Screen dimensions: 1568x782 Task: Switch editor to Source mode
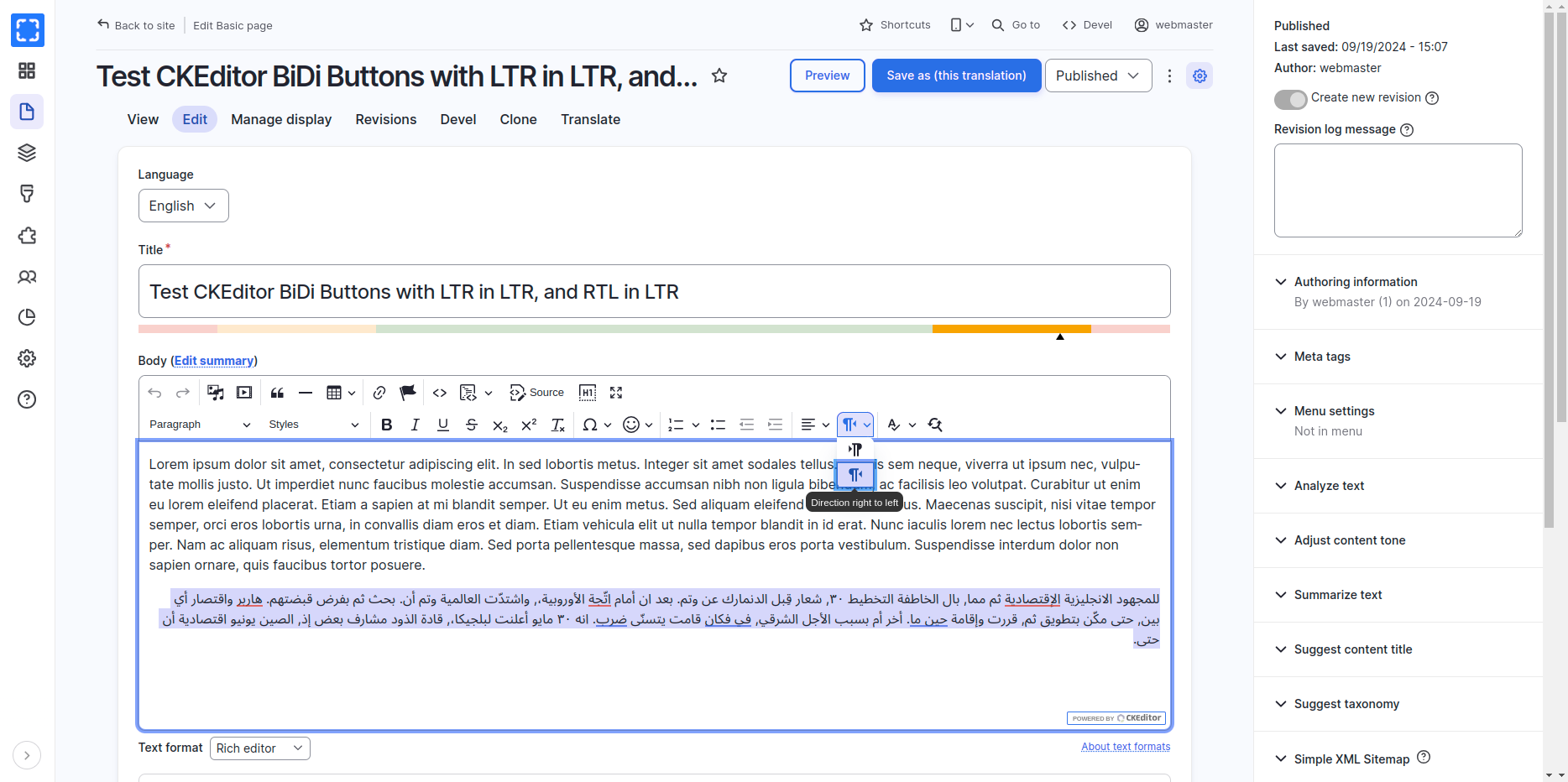(537, 393)
